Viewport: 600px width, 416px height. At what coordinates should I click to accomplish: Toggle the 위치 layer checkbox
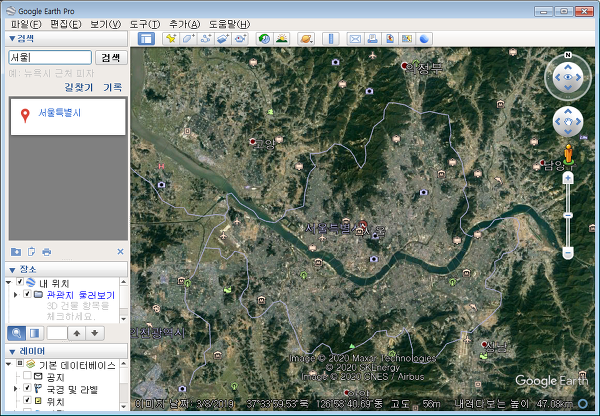[27, 400]
